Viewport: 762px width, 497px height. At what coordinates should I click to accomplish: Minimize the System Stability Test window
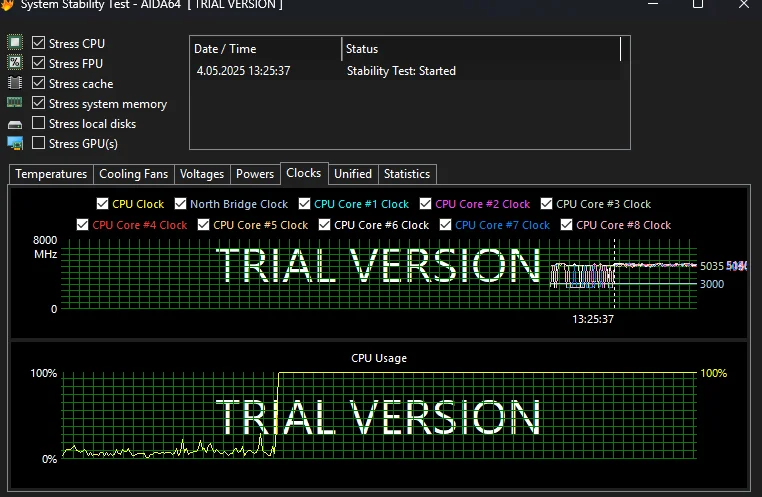(x=653, y=4)
